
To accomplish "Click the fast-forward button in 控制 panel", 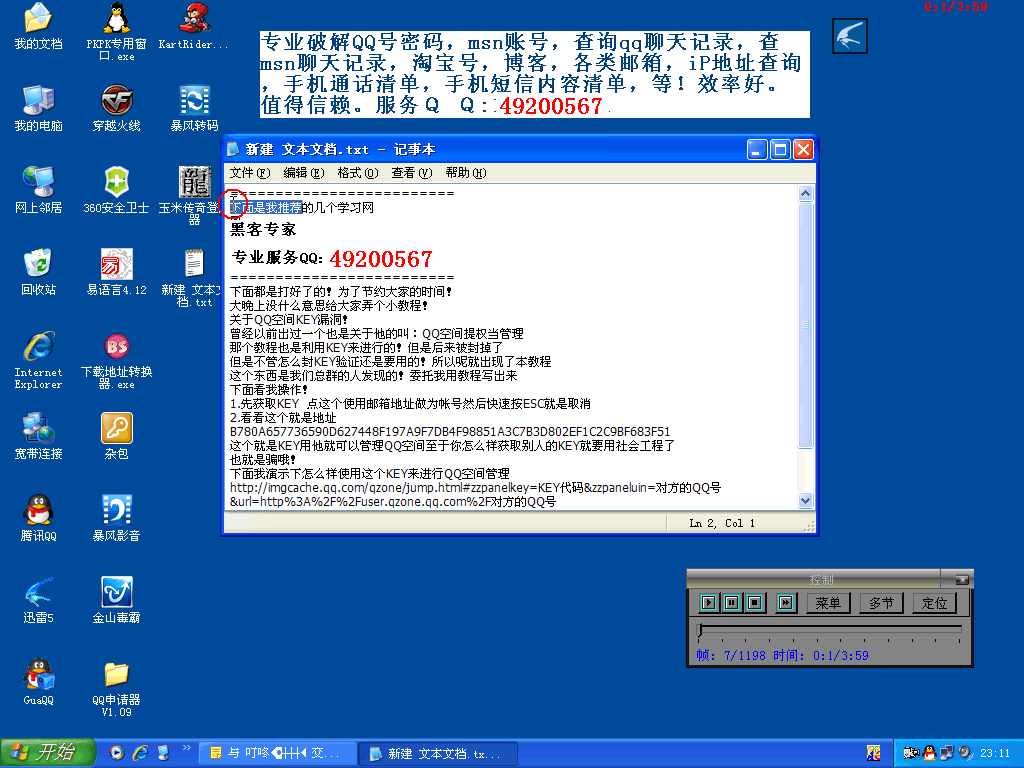I will pos(785,602).
